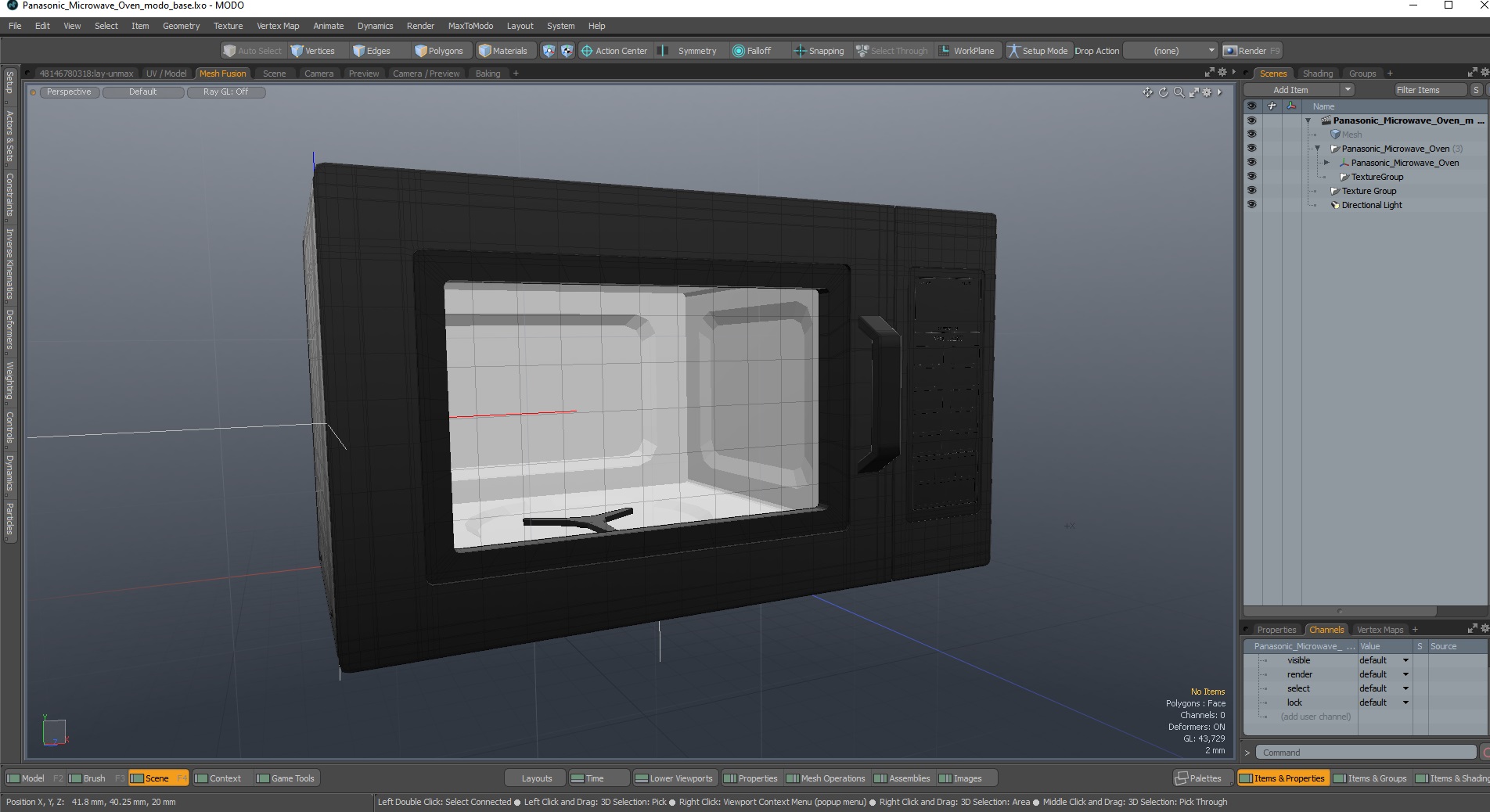Toggle visibility of Mesh item
The width and height of the screenshot is (1490, 812).
click(x=1251, y=135)
